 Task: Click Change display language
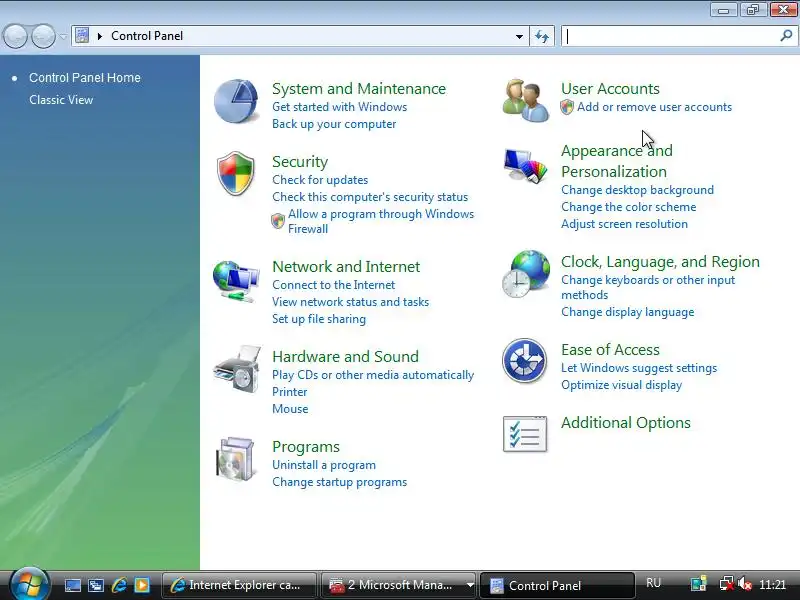click(628, 312)
